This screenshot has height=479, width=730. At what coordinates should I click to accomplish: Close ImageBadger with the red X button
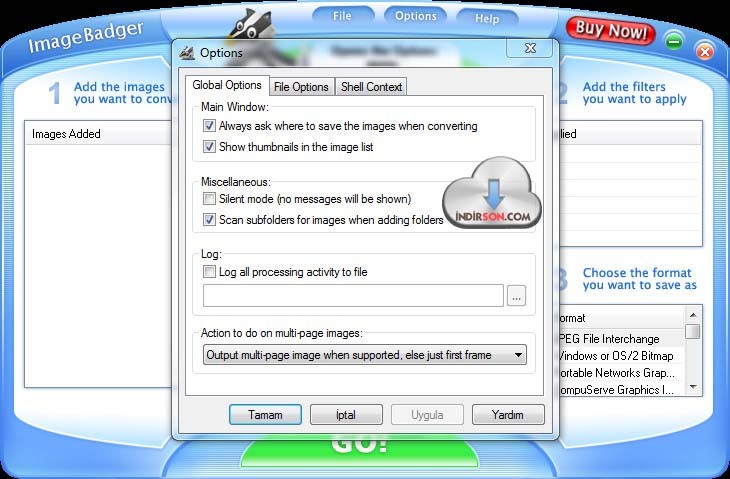(704, 51)
